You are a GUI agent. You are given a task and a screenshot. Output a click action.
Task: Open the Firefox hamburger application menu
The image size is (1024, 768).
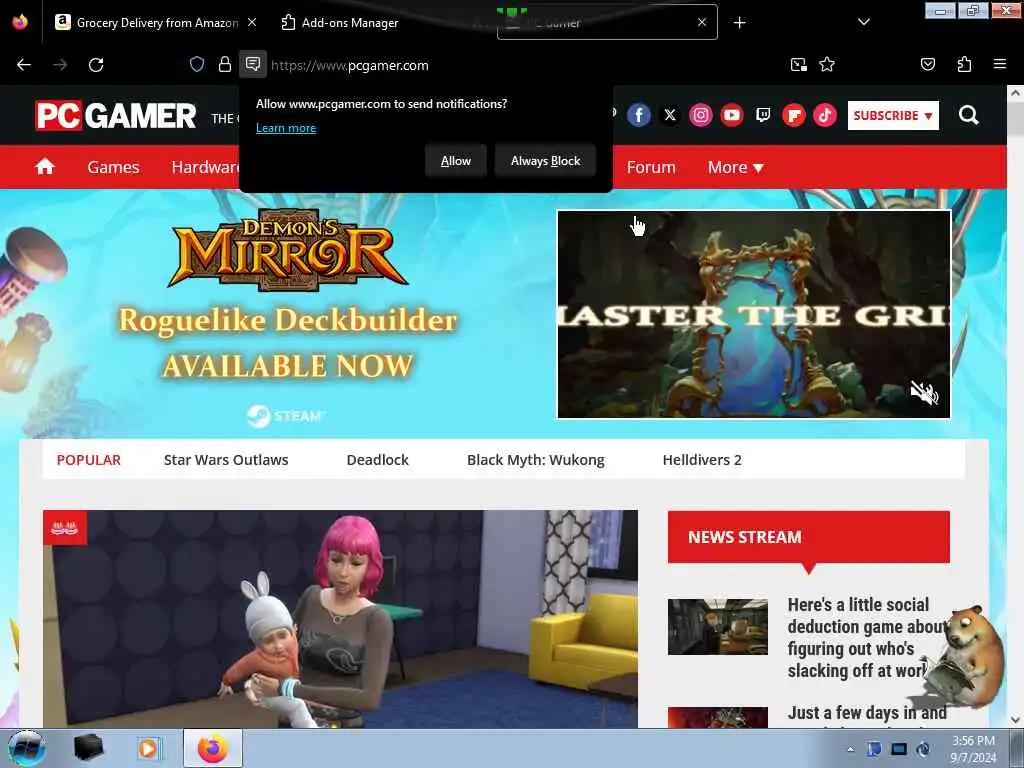pos(999,64)
